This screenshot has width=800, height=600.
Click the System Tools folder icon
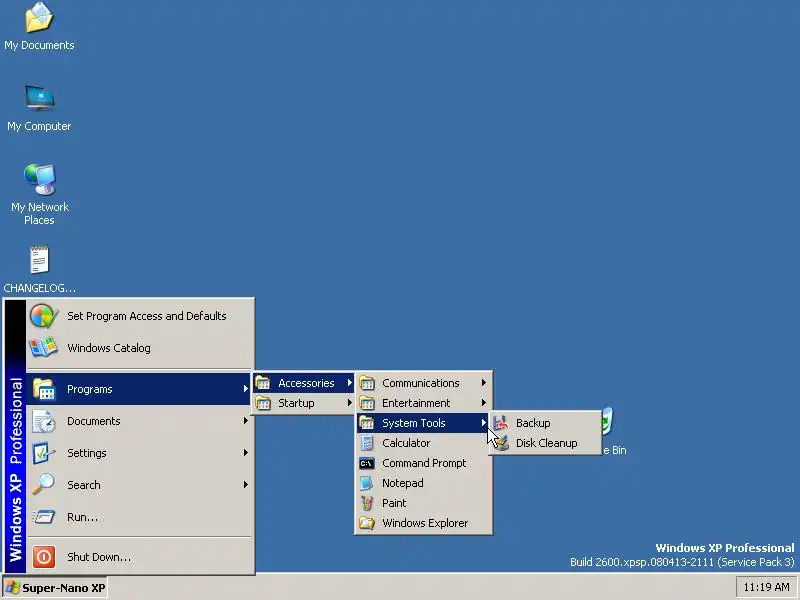click(x=367, y=423)
